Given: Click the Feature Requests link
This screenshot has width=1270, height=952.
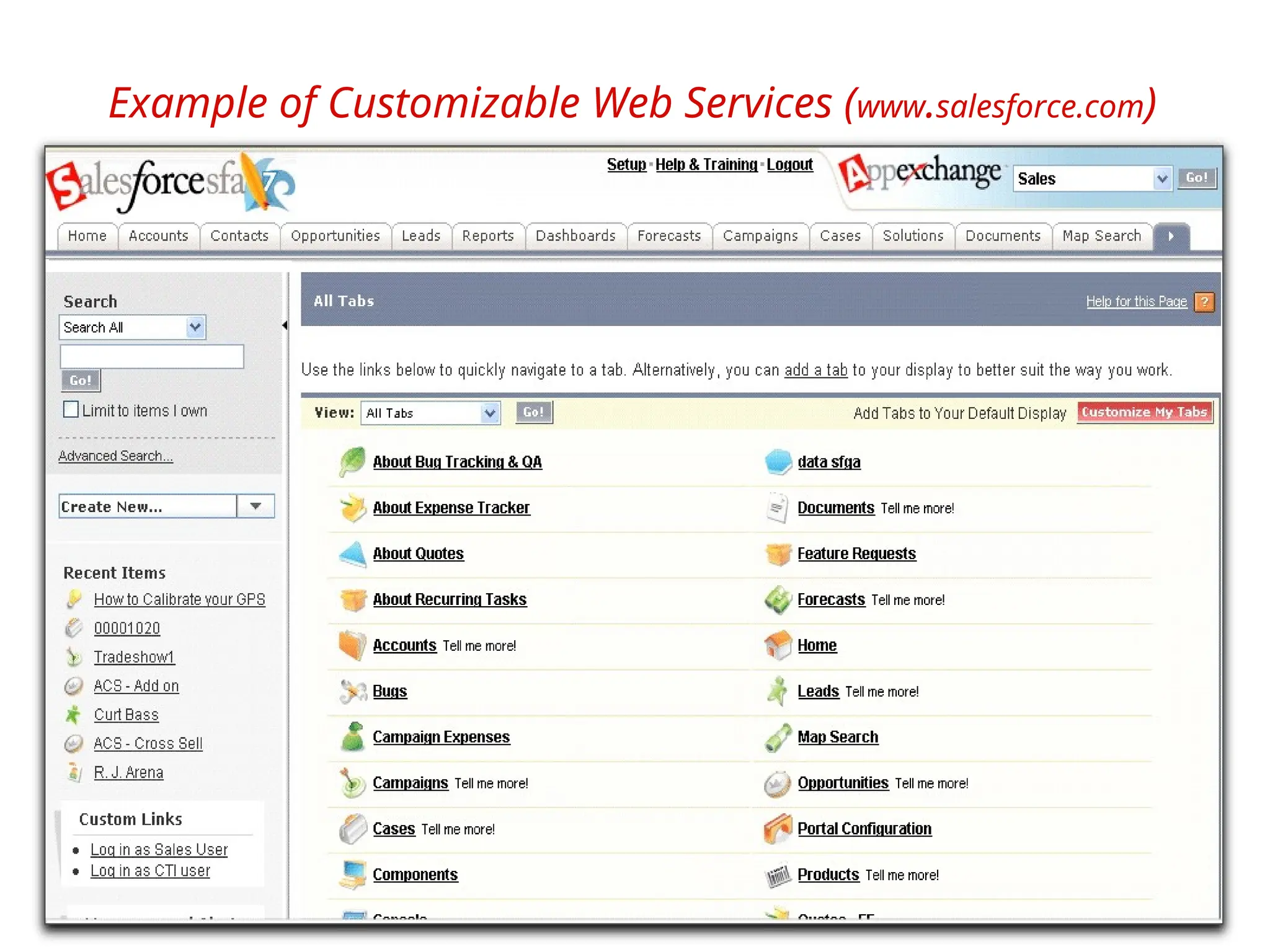Looking at the screenshot, I should [857, 554].
